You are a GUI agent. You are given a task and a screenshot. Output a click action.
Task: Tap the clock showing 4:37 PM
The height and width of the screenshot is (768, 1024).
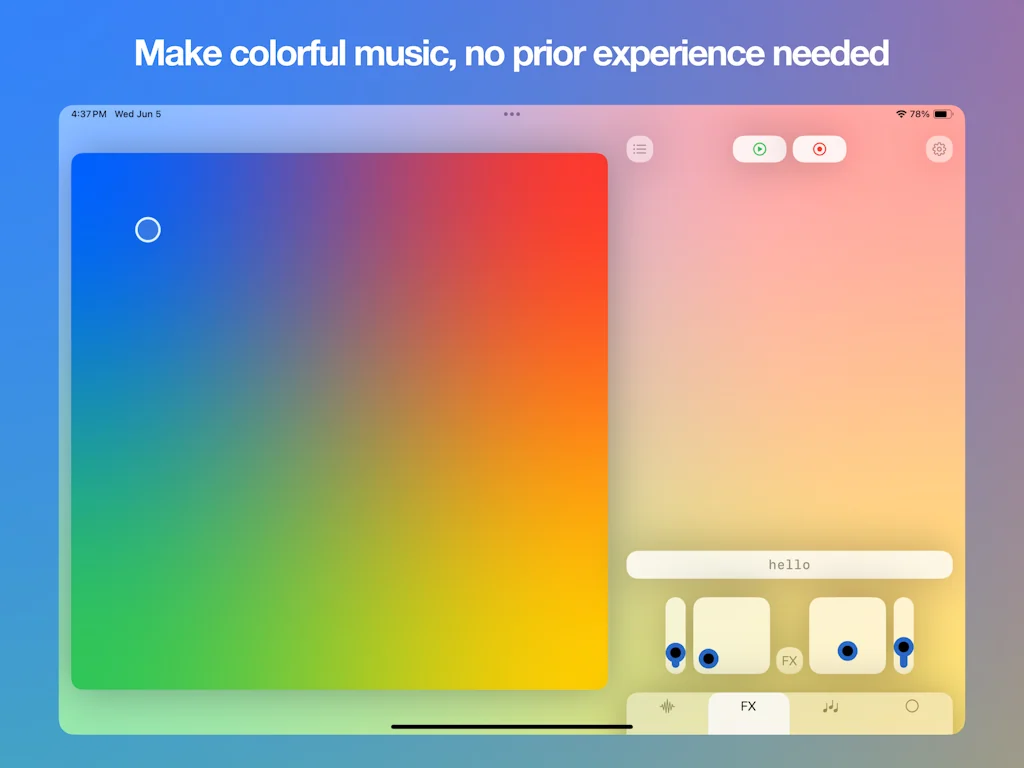click(x=88, y=114)
